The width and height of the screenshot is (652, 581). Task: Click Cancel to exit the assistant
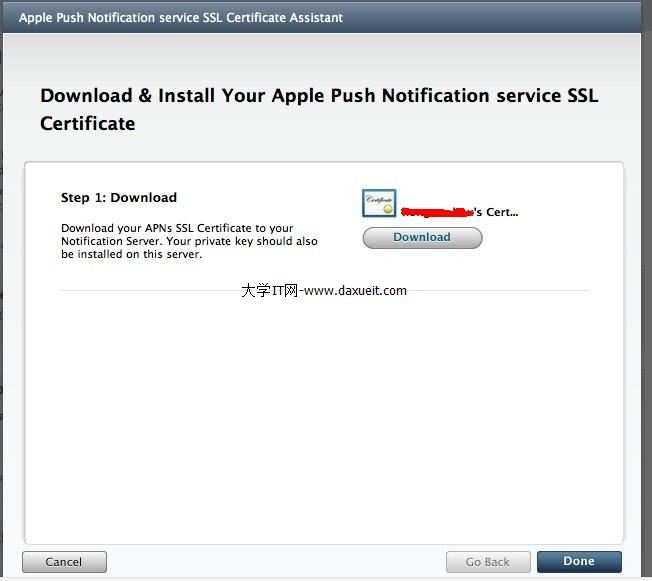point(64,562)
